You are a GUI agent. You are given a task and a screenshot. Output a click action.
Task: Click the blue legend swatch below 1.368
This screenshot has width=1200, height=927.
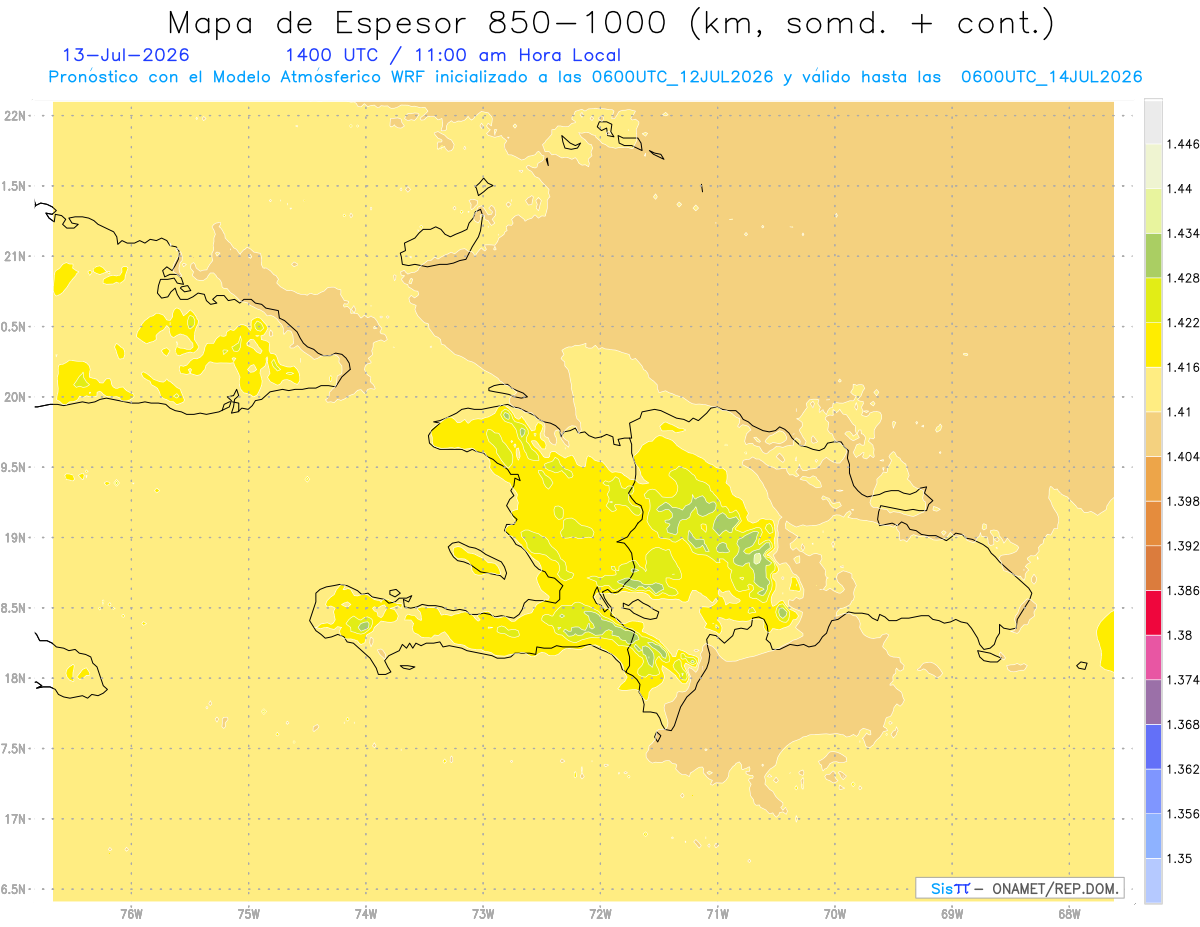(1153, 746)
